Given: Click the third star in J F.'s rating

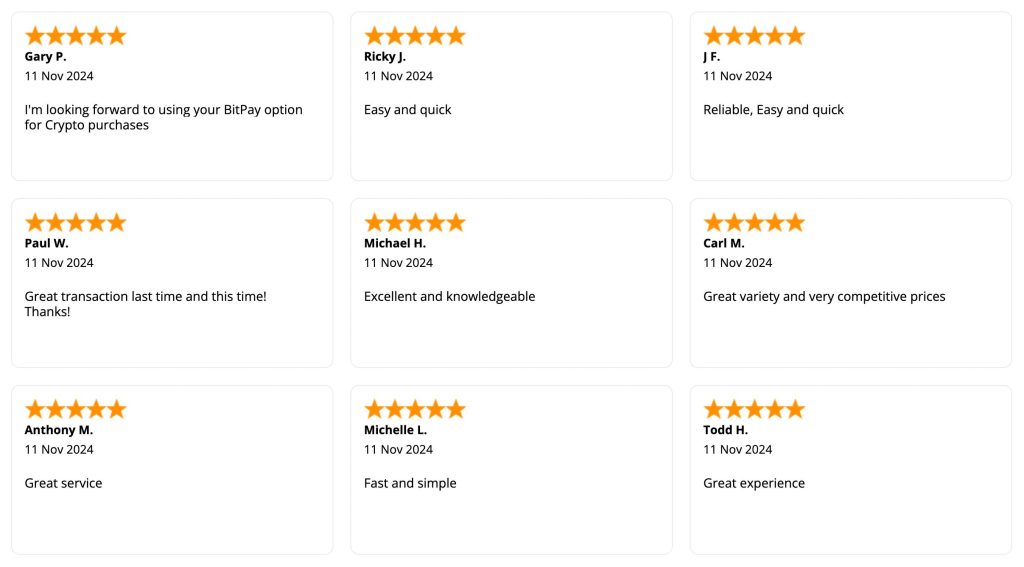Looking at the screenshot, I should 754,36.
